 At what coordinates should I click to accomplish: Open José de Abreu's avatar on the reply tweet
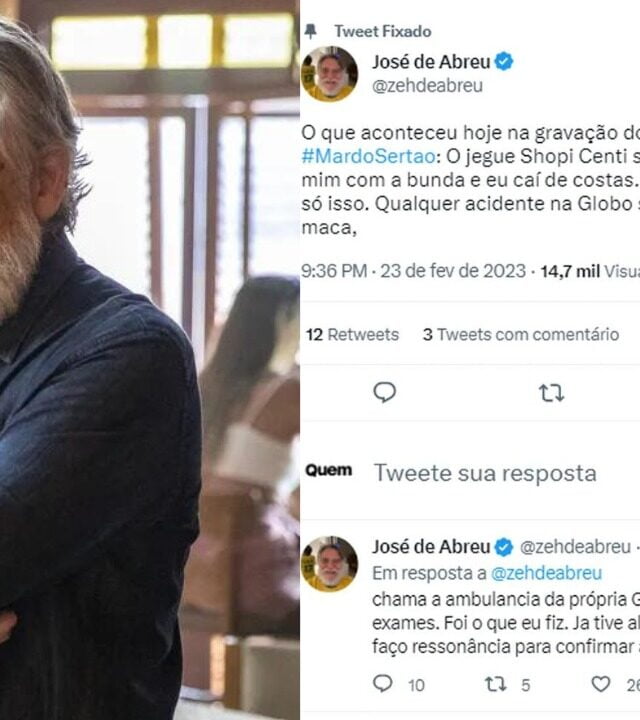coord(330,563)
